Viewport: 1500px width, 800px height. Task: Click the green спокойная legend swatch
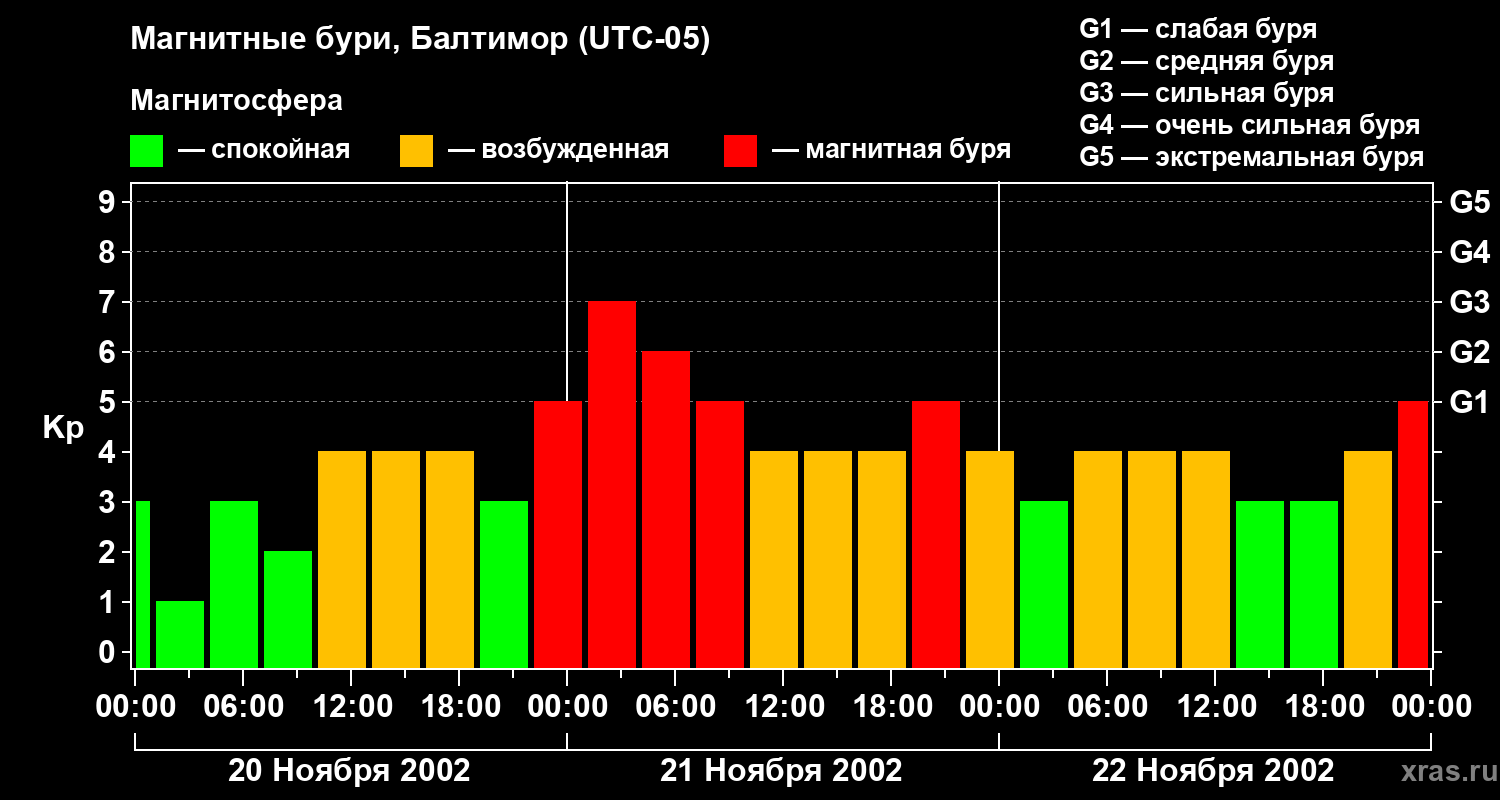click(146, 151)
